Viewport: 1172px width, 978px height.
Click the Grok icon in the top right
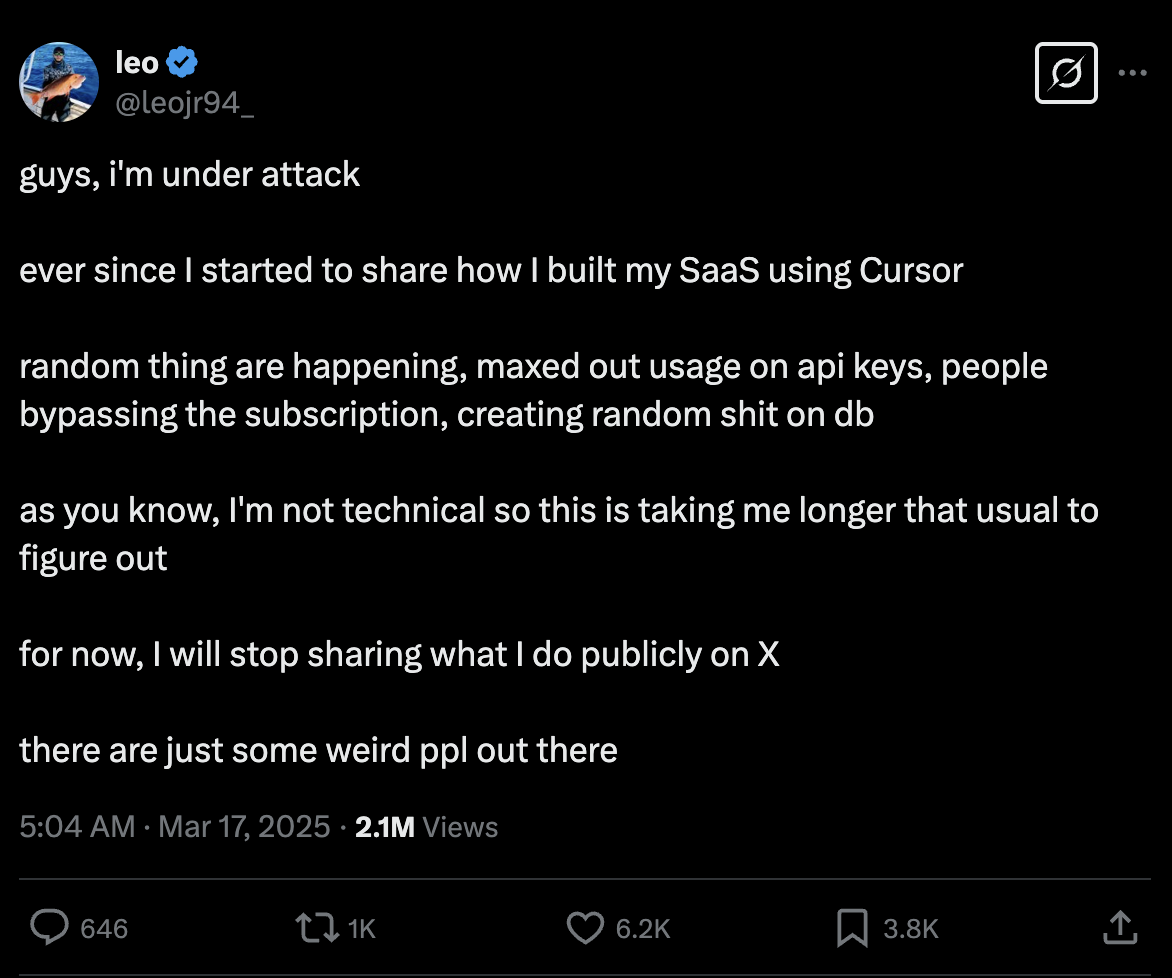click(1066, 73)
